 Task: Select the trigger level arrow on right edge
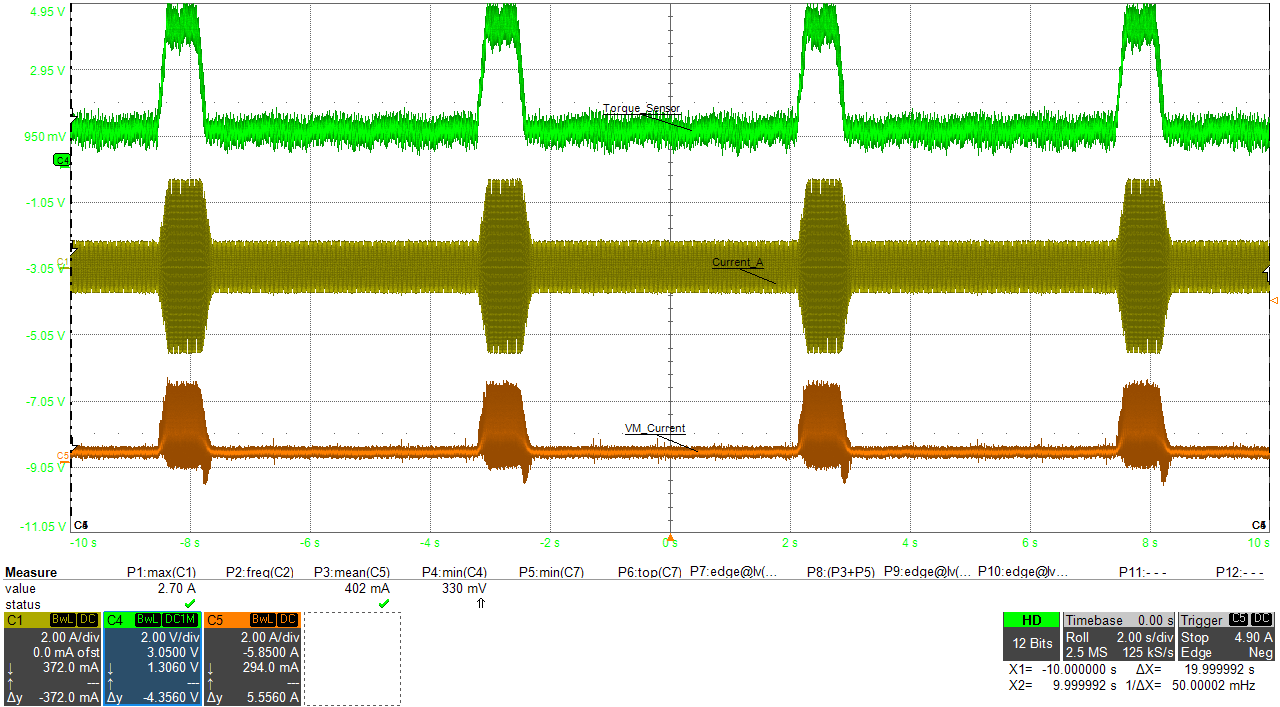1272,300
